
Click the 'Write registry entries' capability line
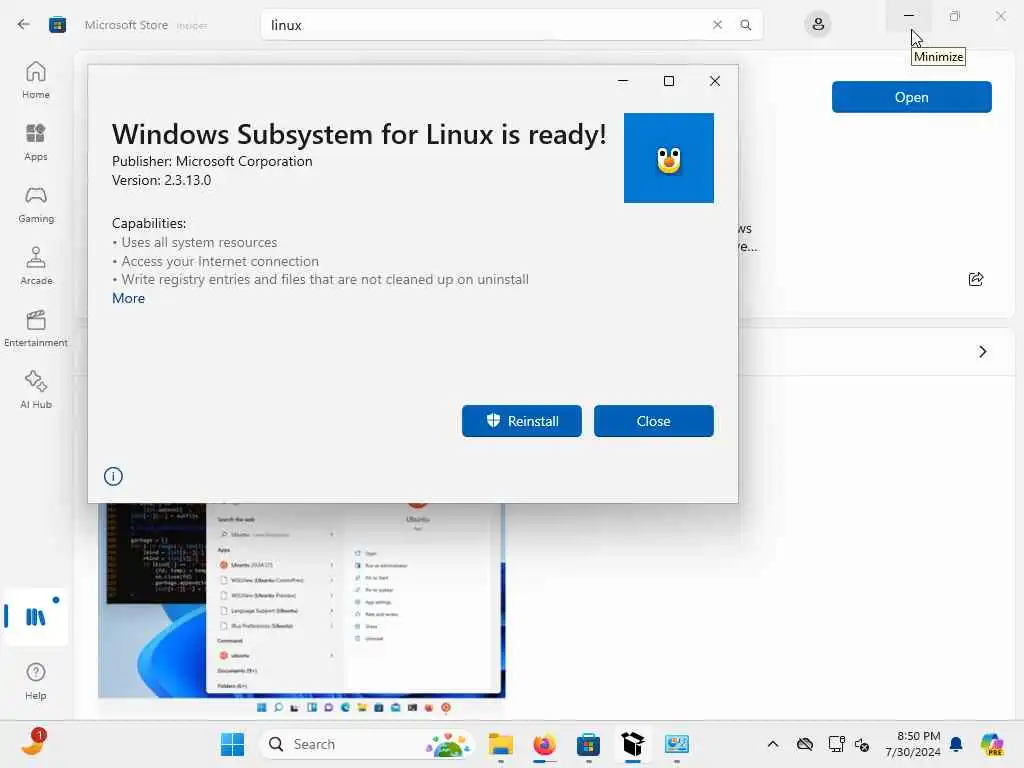[x=321, y=280]
